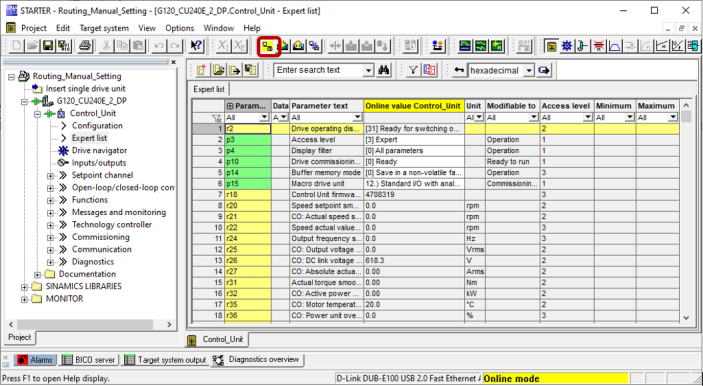Open the control panel joystick icon

438,45
